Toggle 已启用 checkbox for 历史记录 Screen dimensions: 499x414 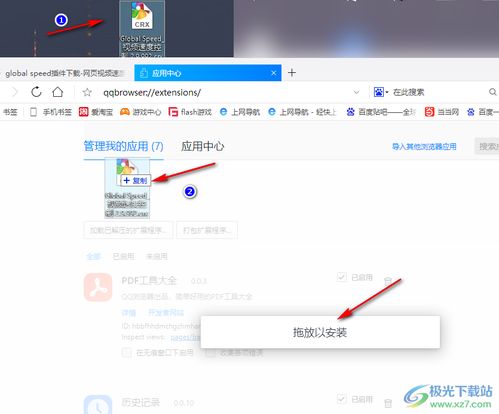[x=341, y=399]
